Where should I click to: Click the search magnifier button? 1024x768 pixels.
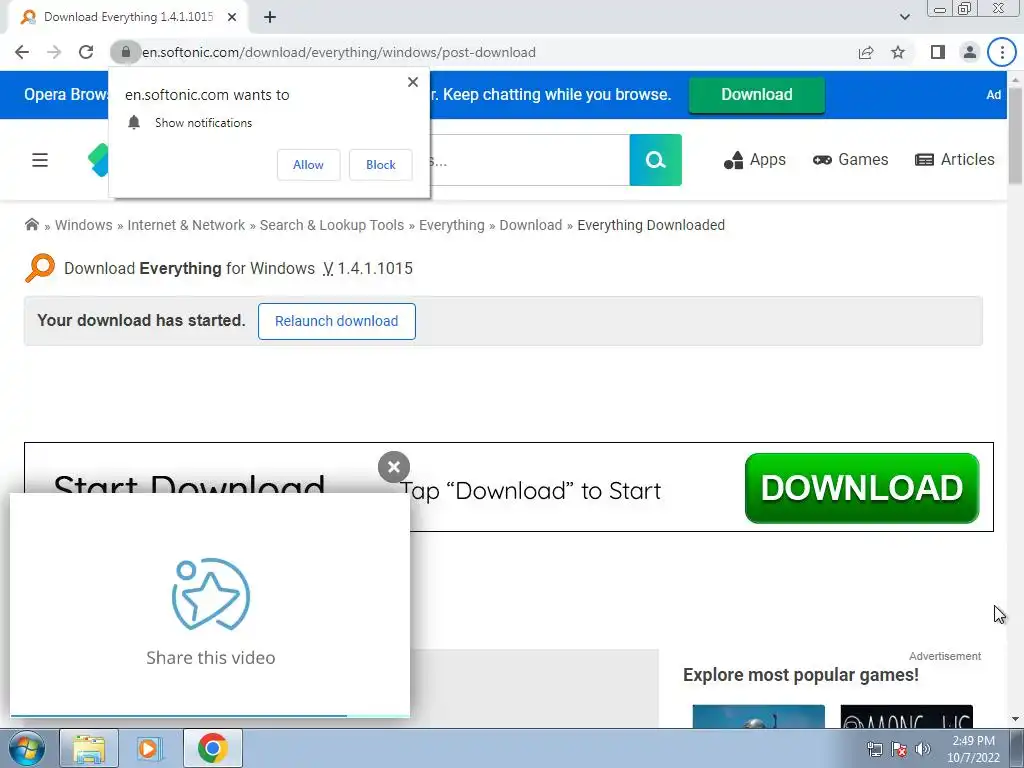point(656,160)
